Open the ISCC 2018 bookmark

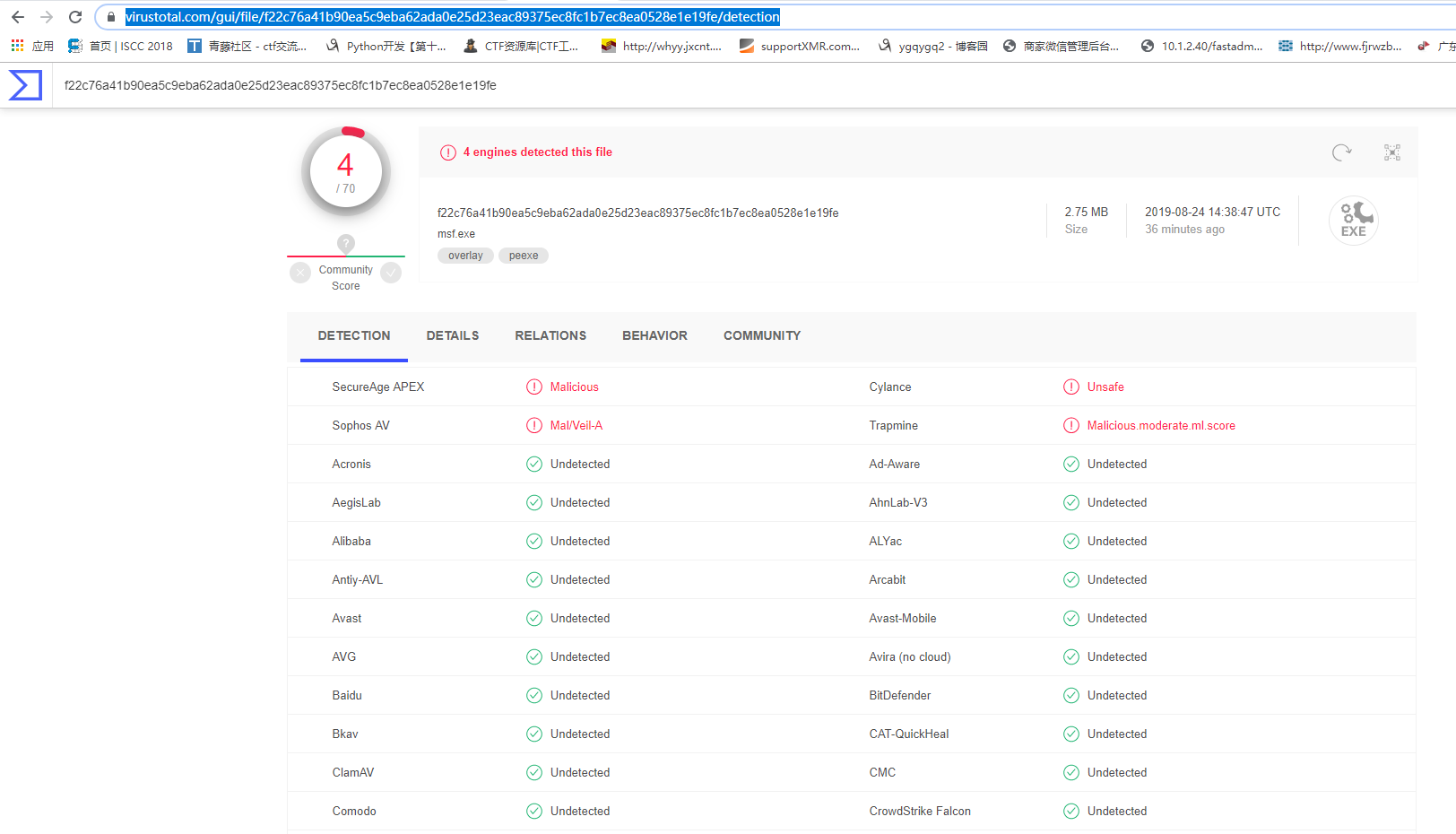(121, 46)
